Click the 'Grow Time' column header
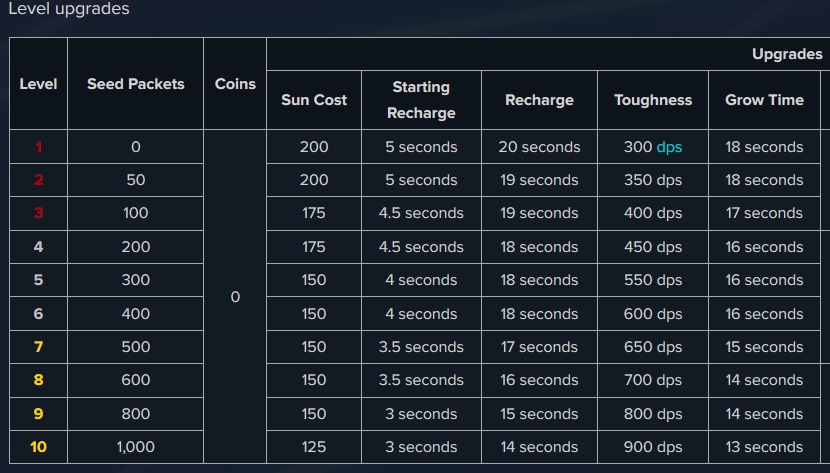 click(764, 100)
